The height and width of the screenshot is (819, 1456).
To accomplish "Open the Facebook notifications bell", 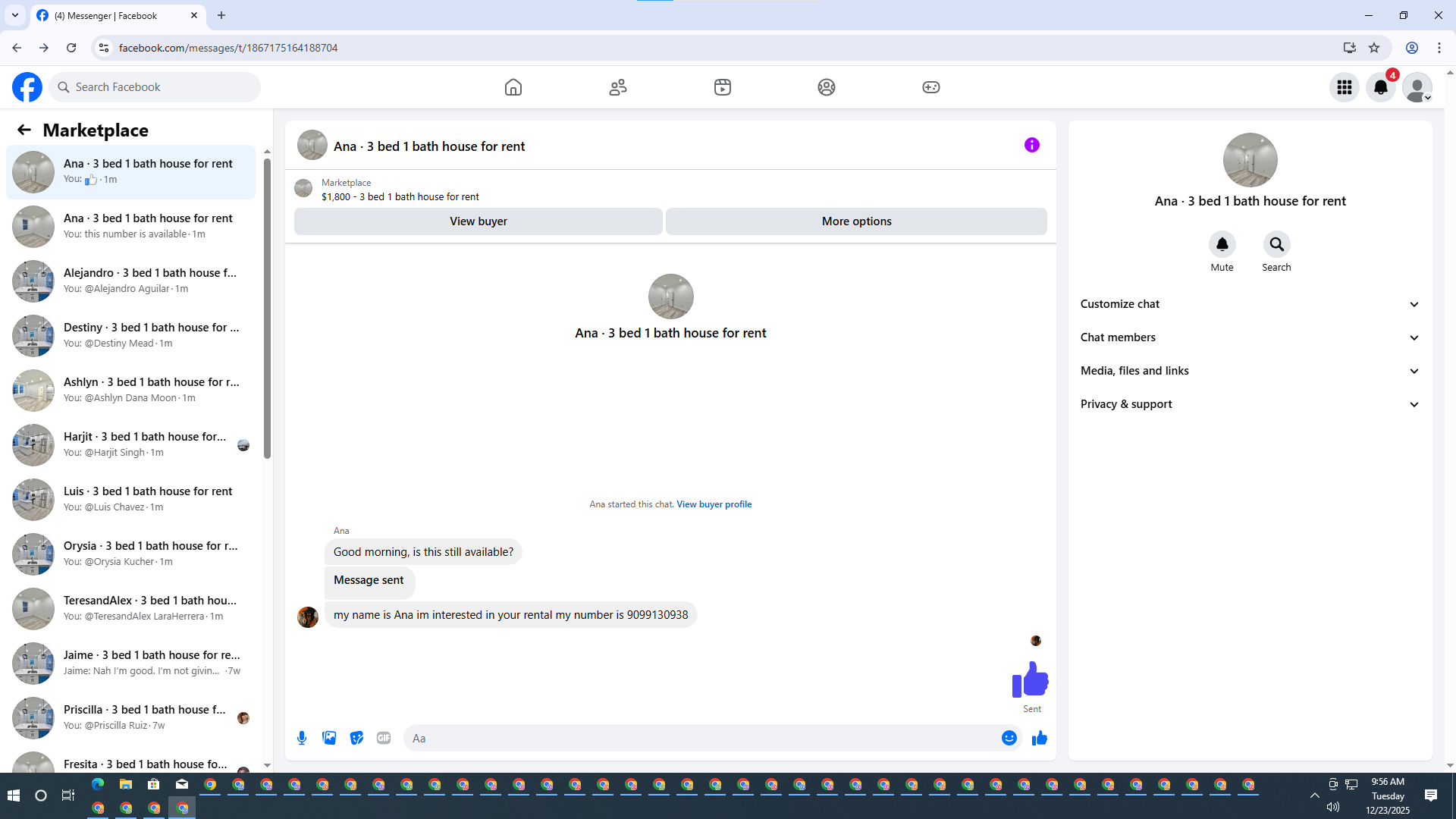I will click(1380, 87).
